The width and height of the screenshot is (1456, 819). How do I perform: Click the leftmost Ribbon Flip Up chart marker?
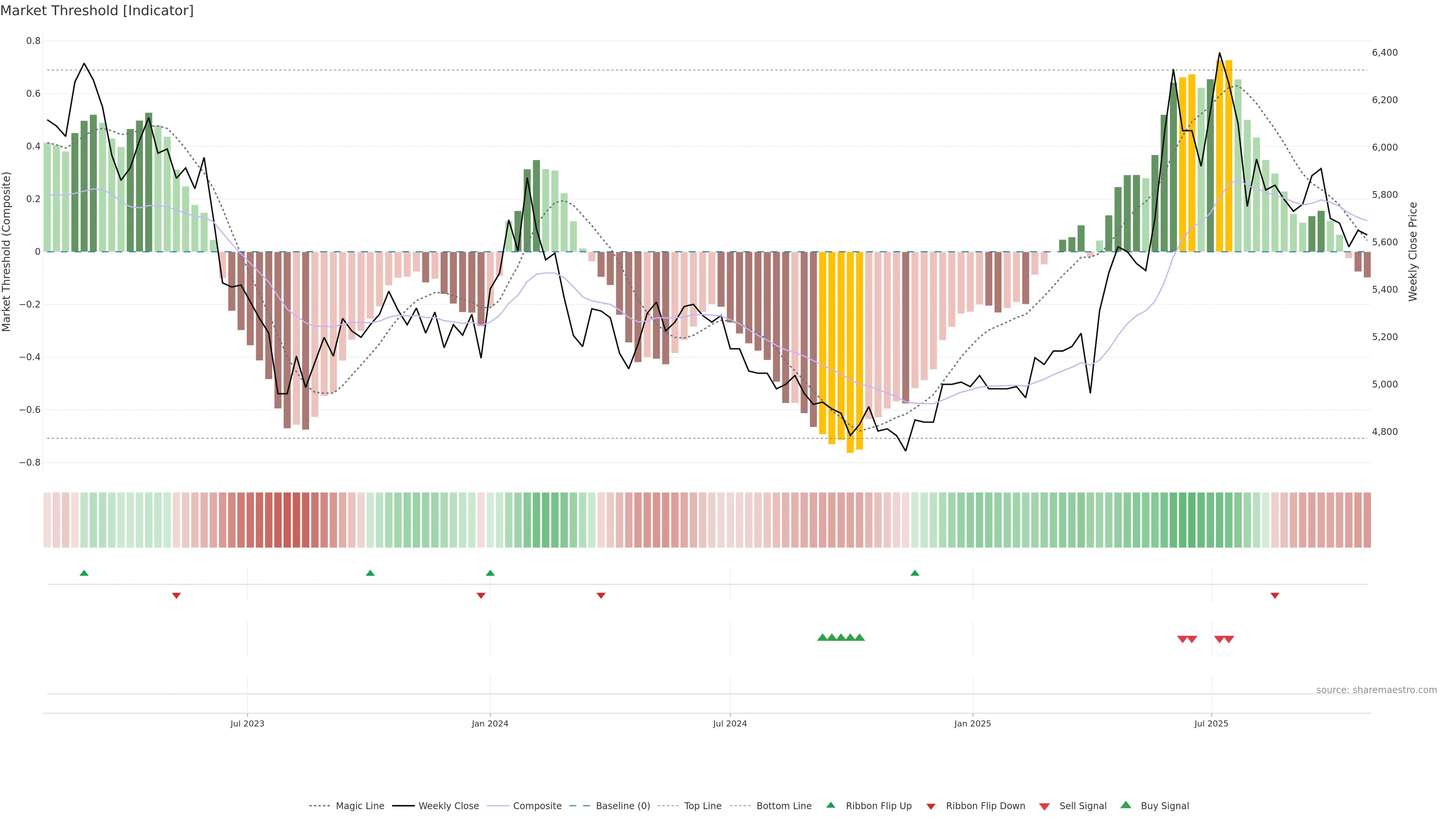pyautogui.click(x=84, y=573)
